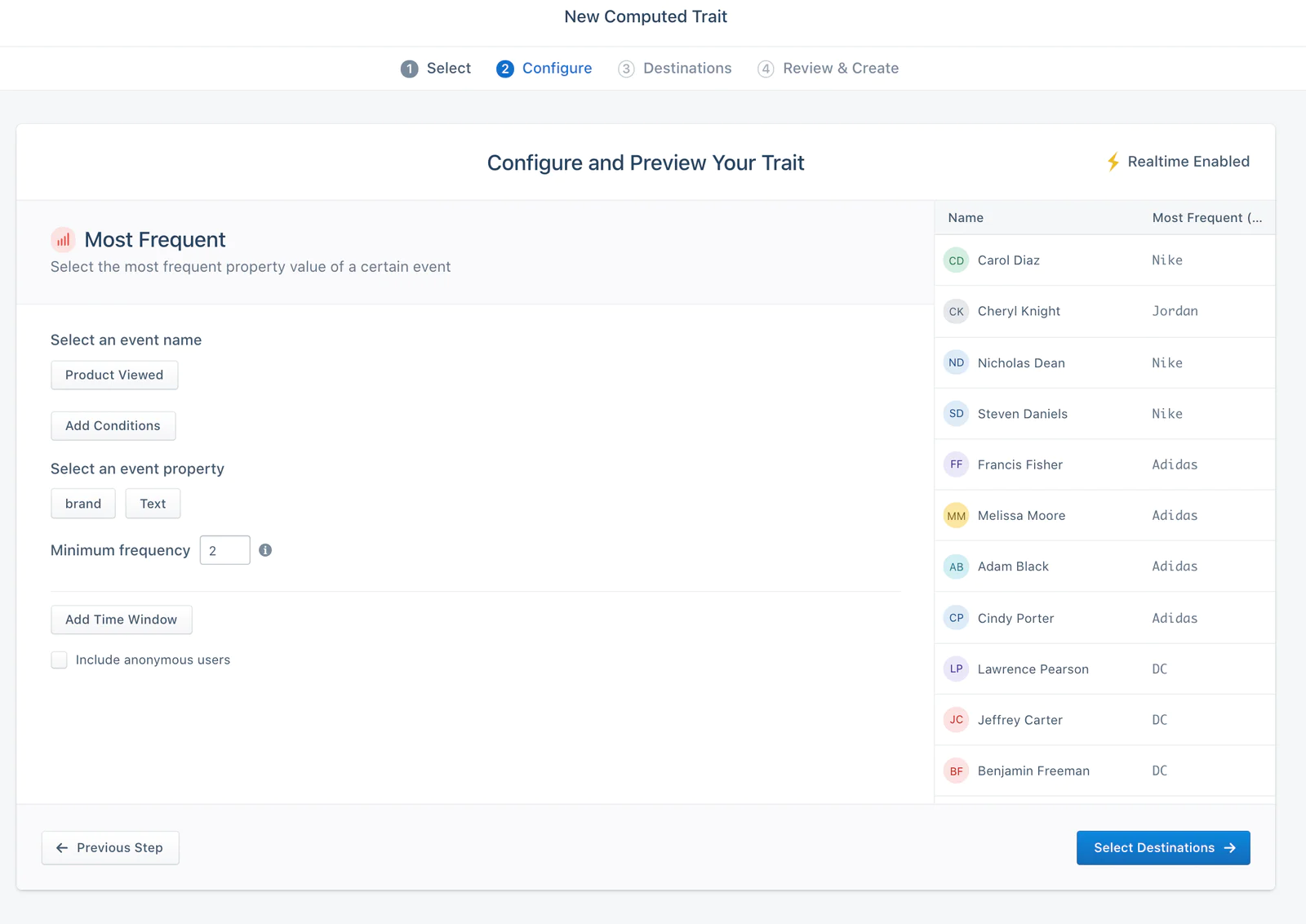Open the Most Frequent column header menu
This screenshot has width=1306, height=924.
tap(1207, 217)
